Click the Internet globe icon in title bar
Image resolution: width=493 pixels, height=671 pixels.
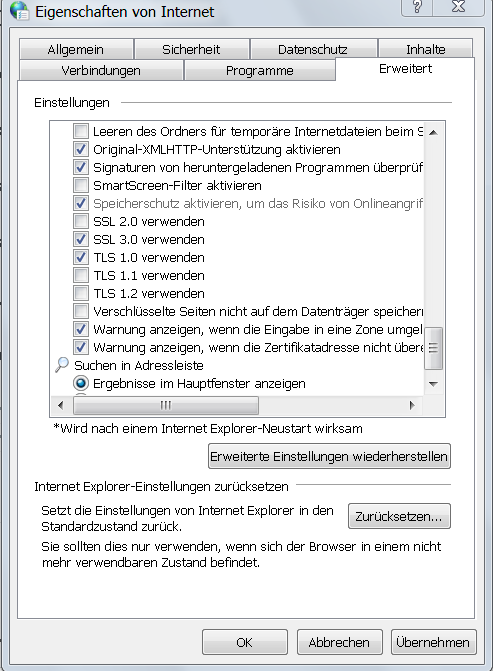(x=19, y=11)
